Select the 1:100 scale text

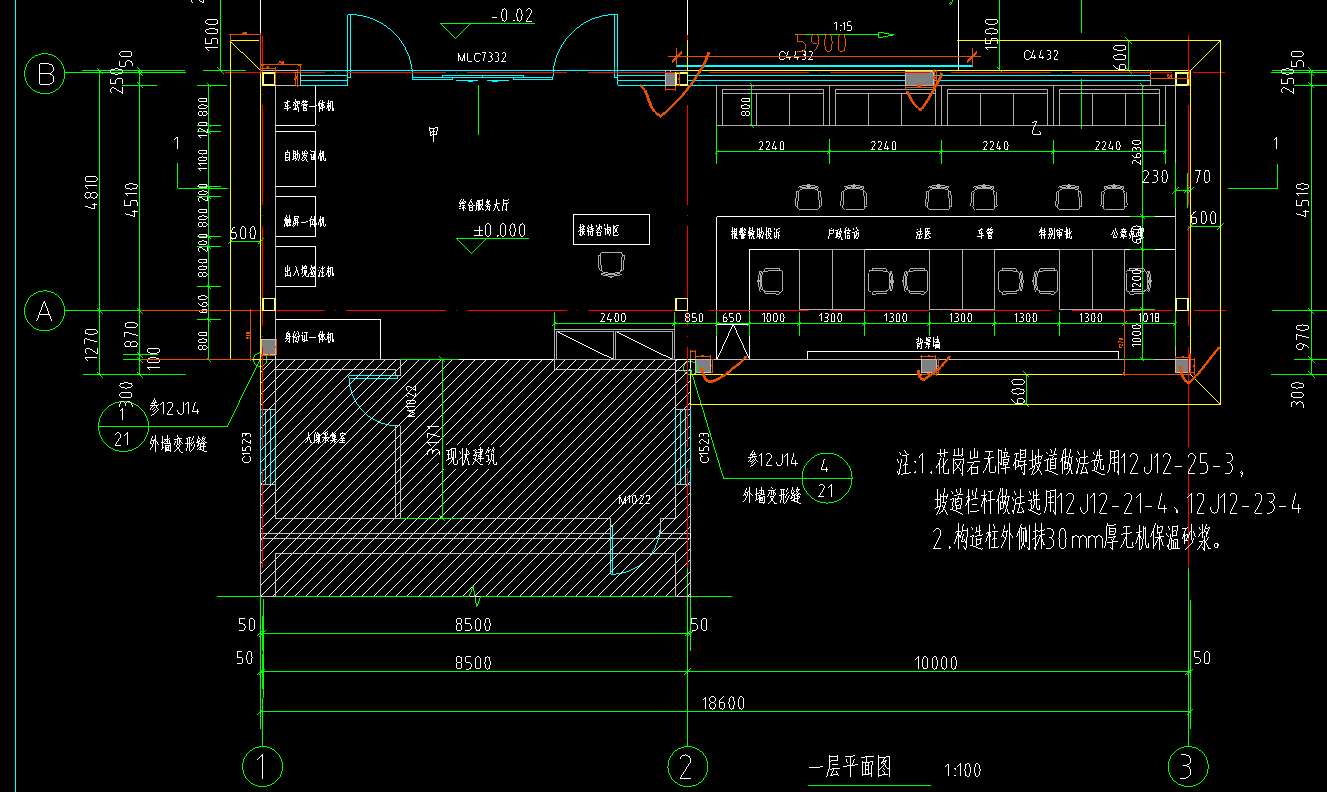(962, 770)
